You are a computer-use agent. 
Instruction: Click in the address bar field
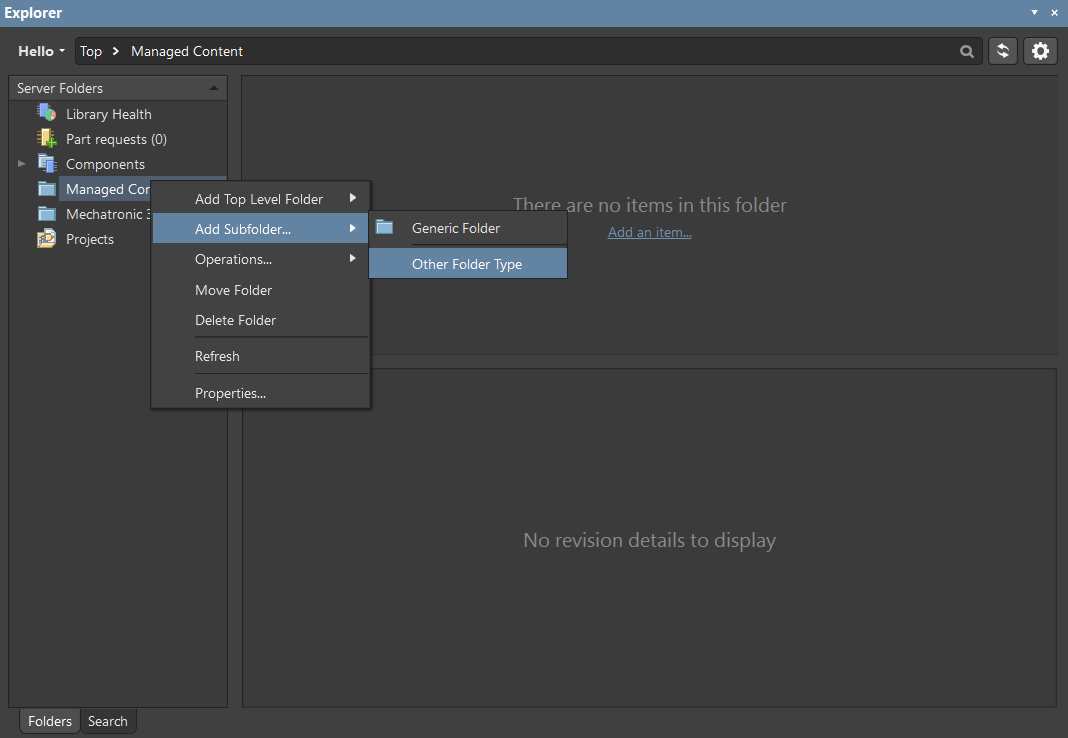tap(529, 51)
